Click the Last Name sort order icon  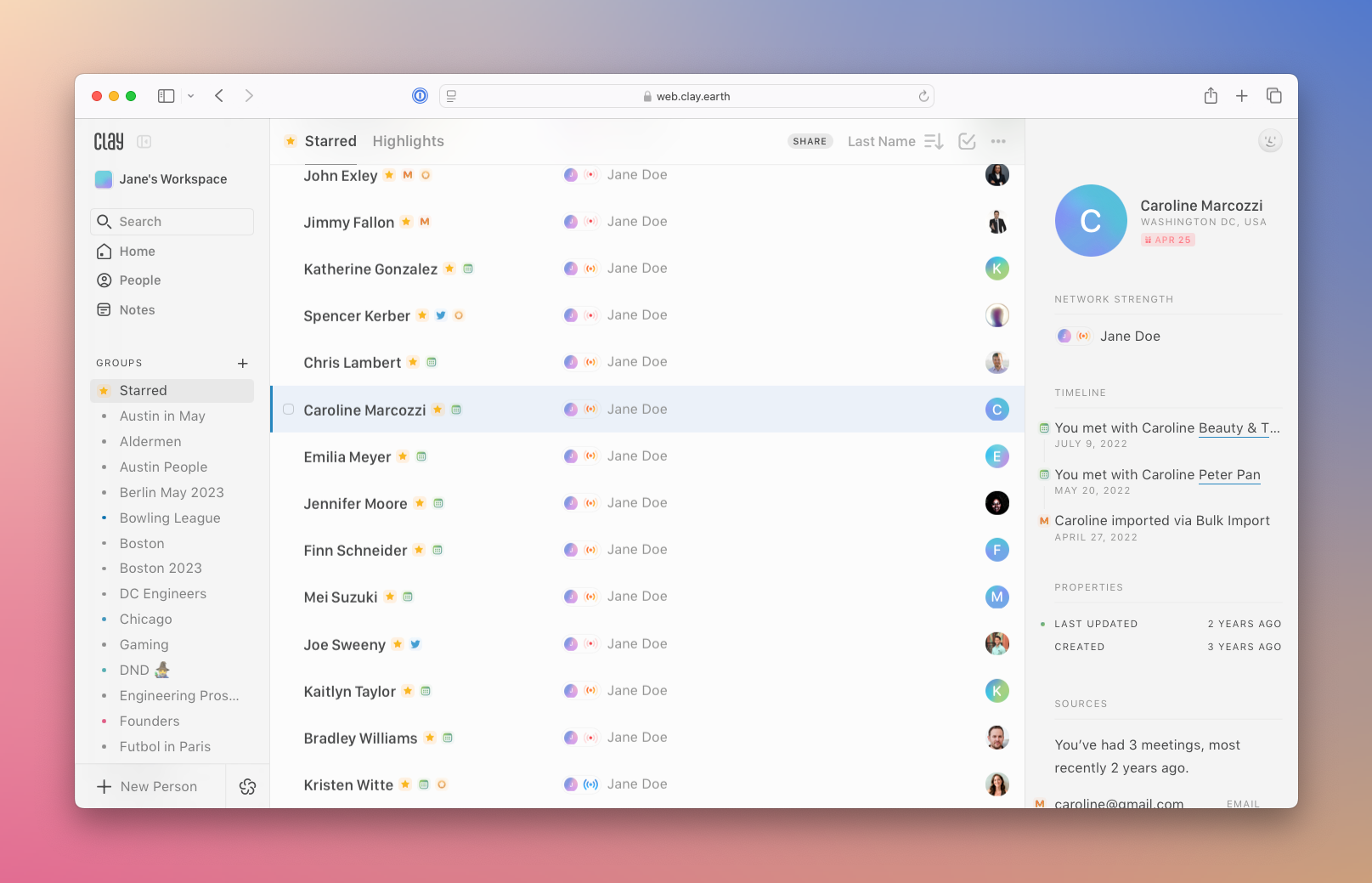[x=934, y=142]
